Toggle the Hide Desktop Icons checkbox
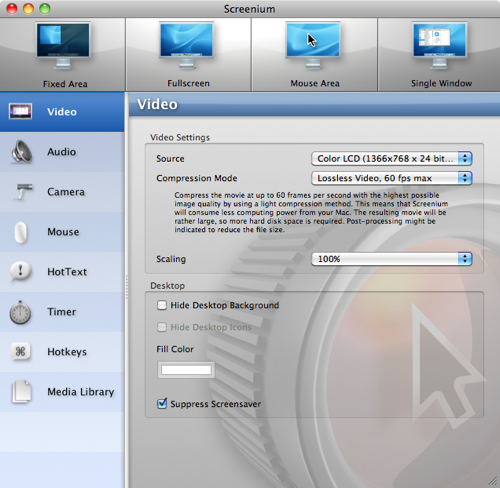 [162, 327]
